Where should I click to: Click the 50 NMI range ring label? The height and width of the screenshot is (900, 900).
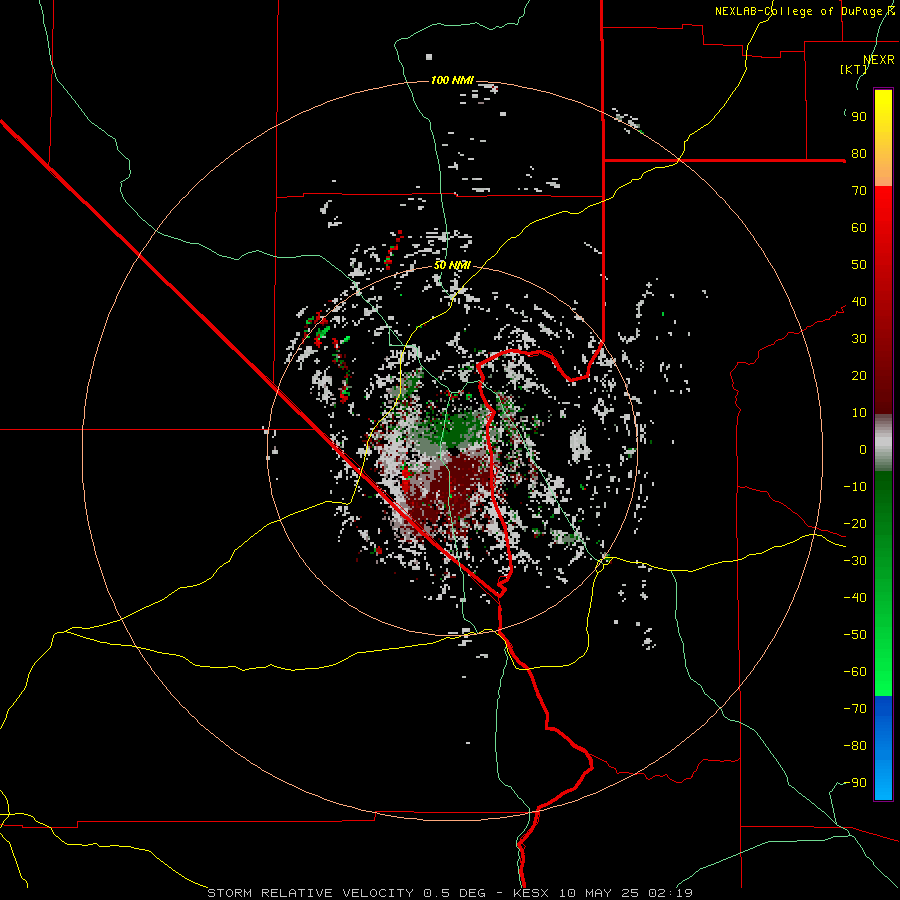(x=452, y=265)
